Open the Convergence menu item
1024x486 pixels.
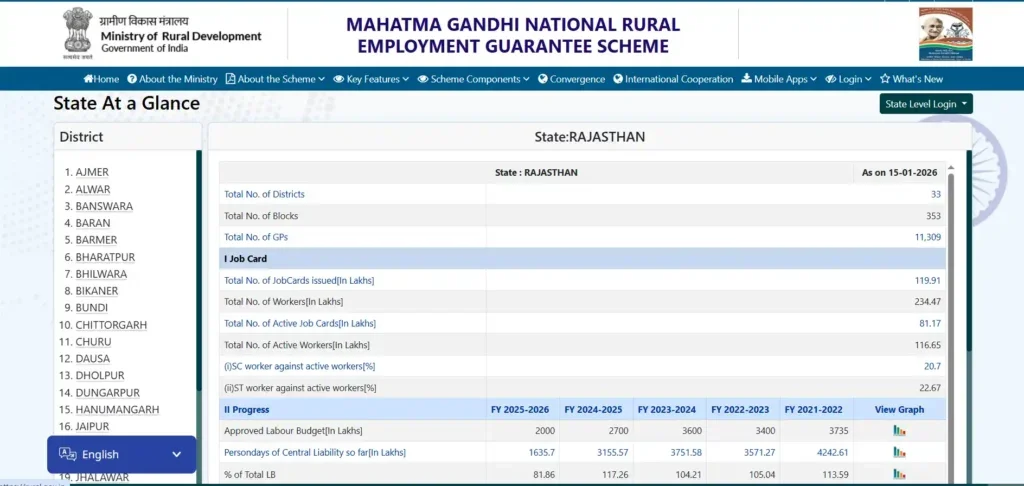tap(571, 79)
